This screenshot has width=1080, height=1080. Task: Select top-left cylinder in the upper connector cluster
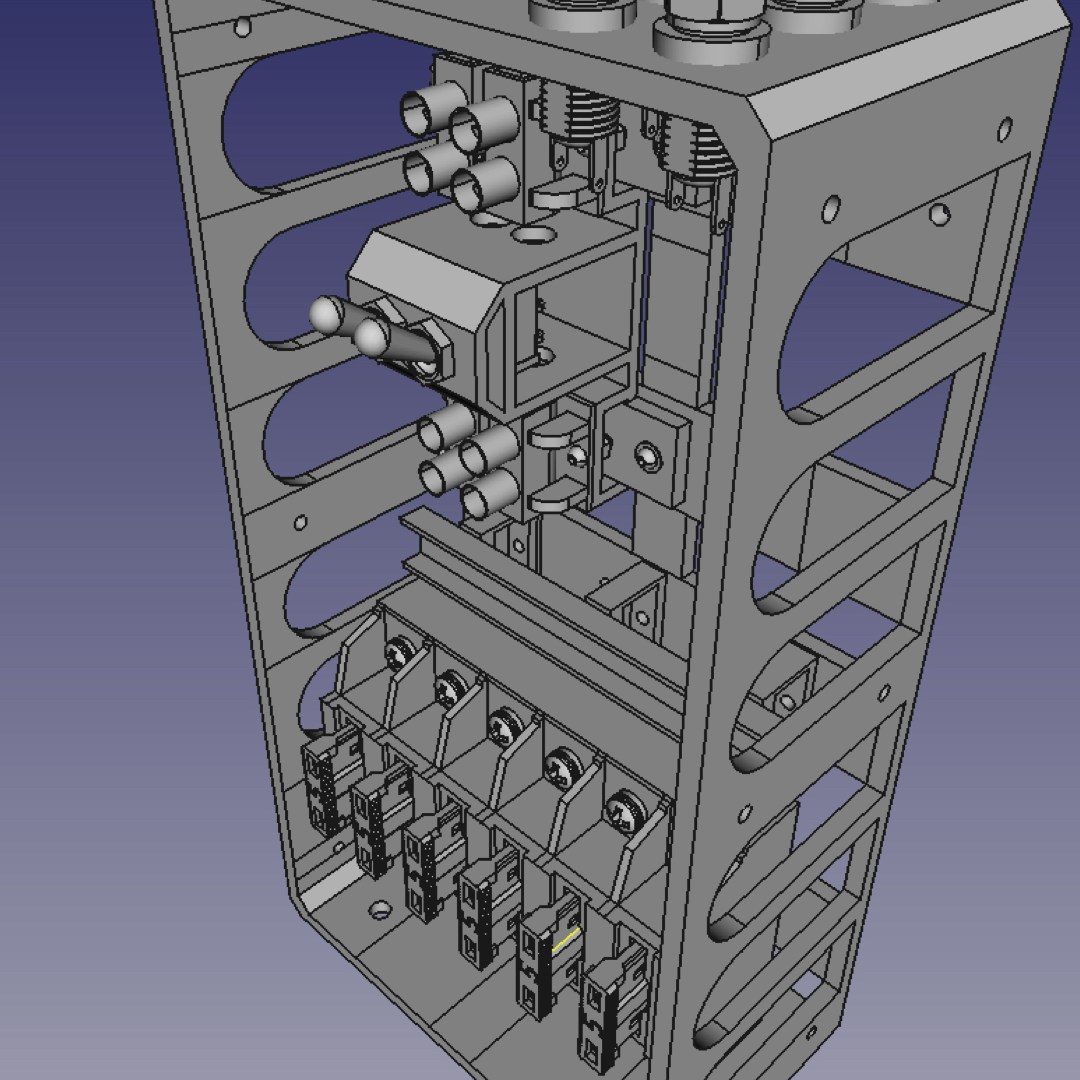click(425, 112)
